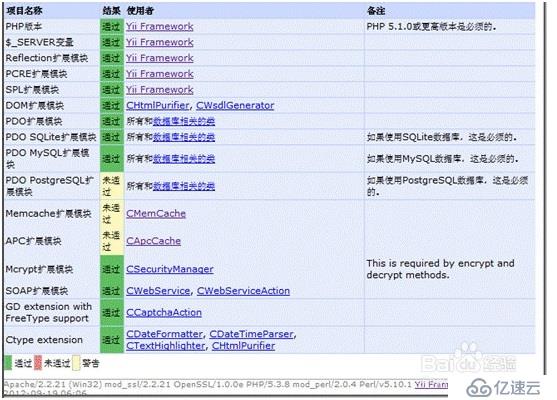Open CHtmlPurifier link in DOM扩展模块 row
Image resolution: width=557 pixels, height=400 pixels.
click(158, 106)
